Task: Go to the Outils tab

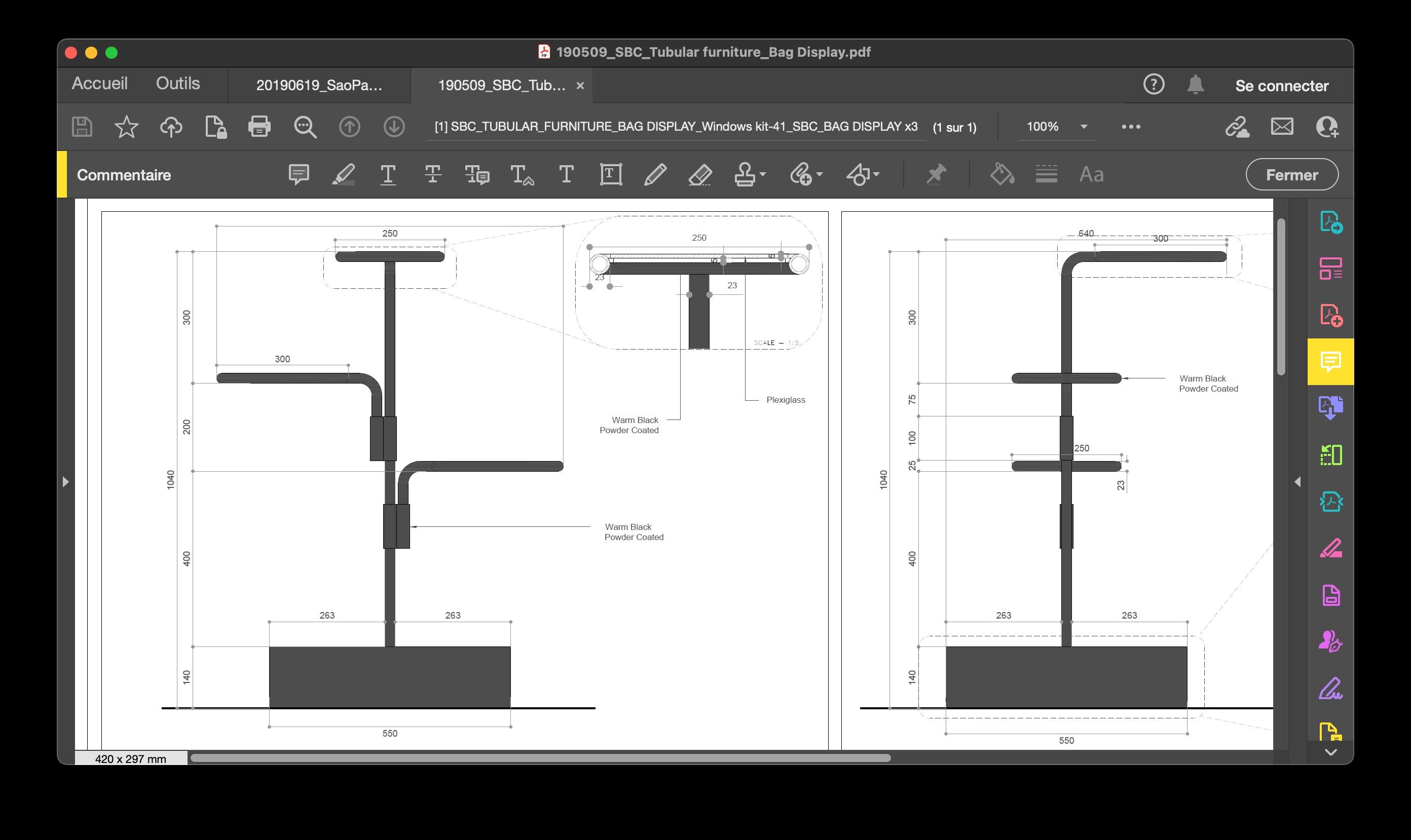Action: pyautogui.click(x=178, y=84)
